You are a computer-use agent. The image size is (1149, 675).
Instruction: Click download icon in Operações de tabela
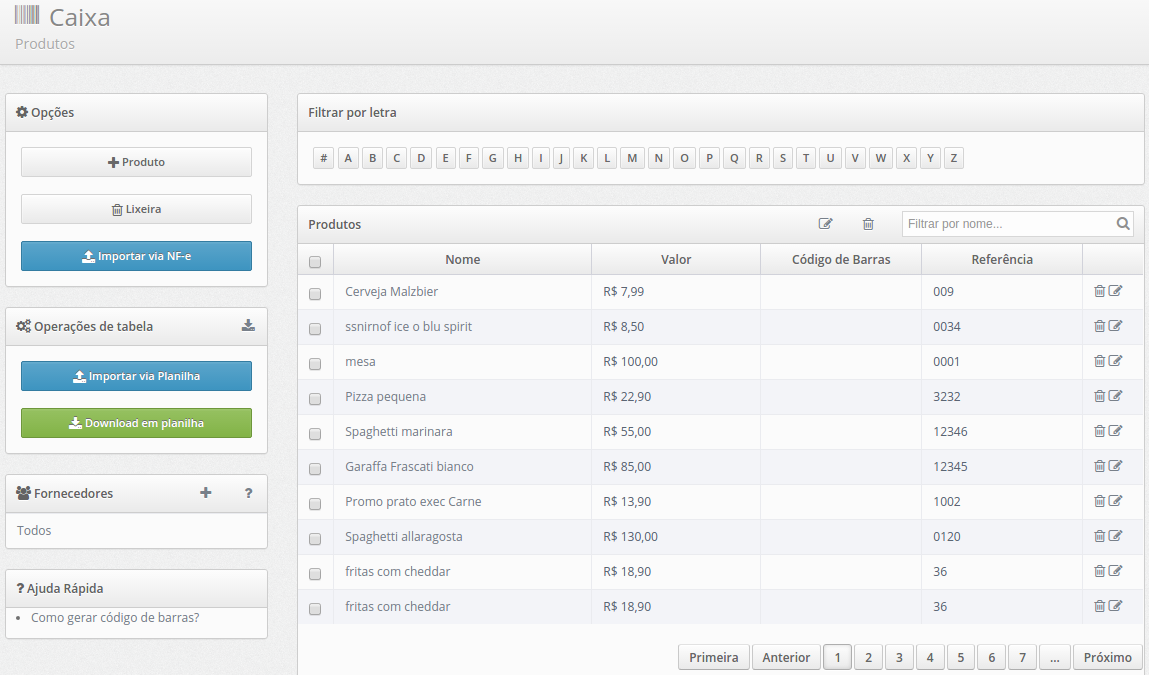(248, 325)
